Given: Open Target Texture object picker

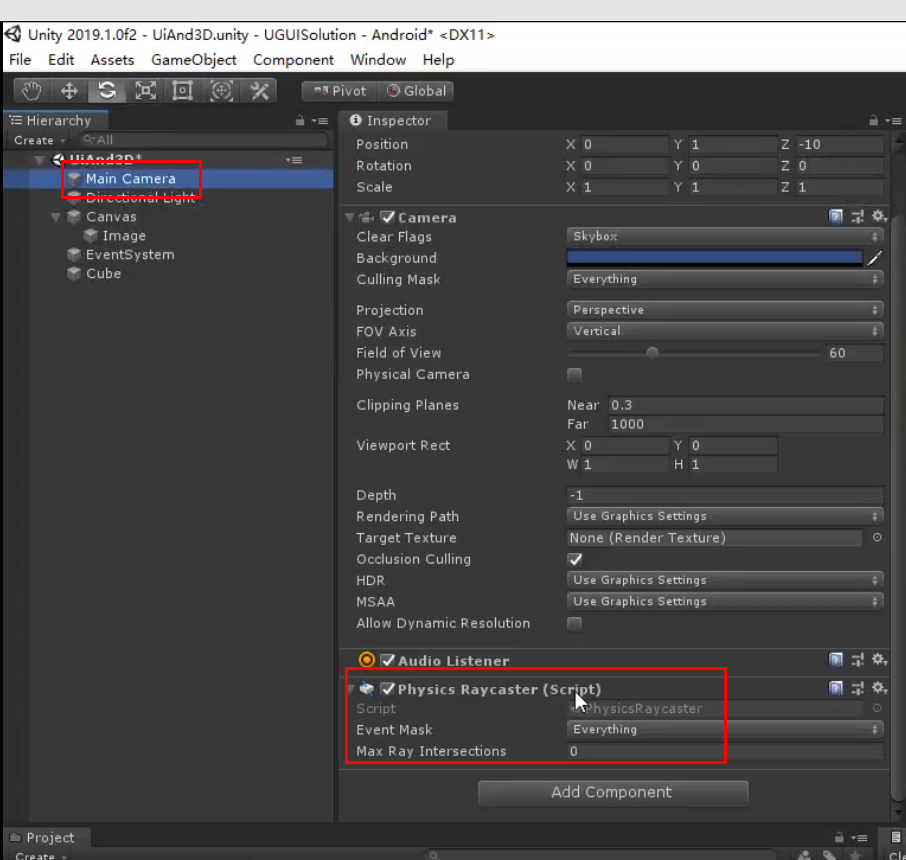Looking at the screenshot, I should click(877, 538).
